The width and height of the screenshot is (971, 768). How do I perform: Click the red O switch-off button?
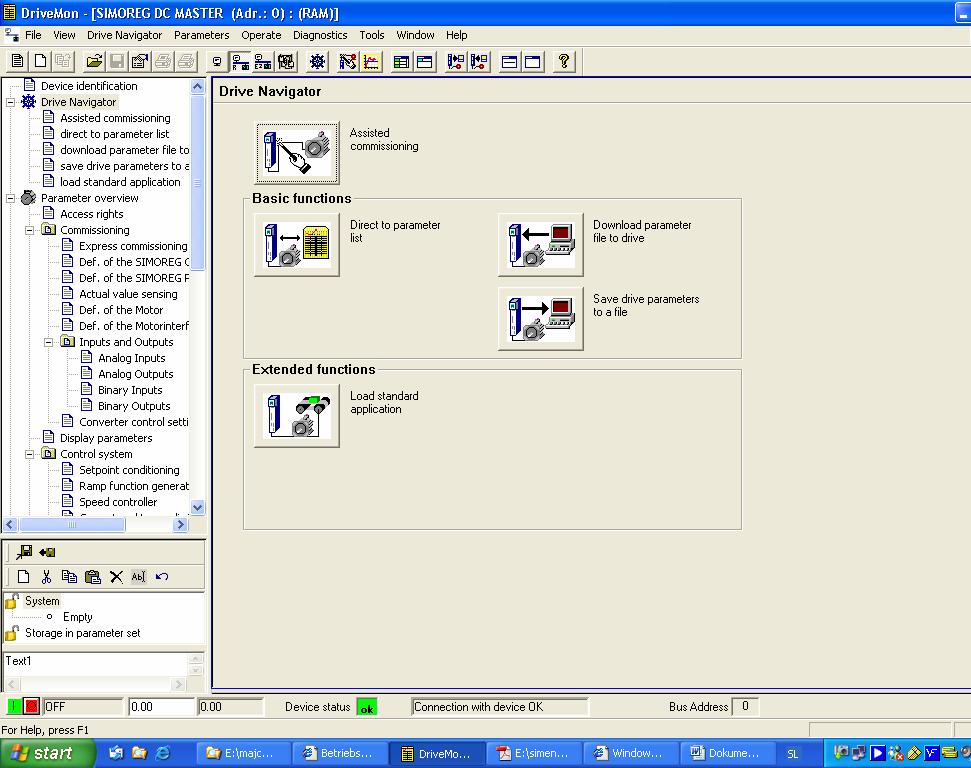[x=32, y=706]
